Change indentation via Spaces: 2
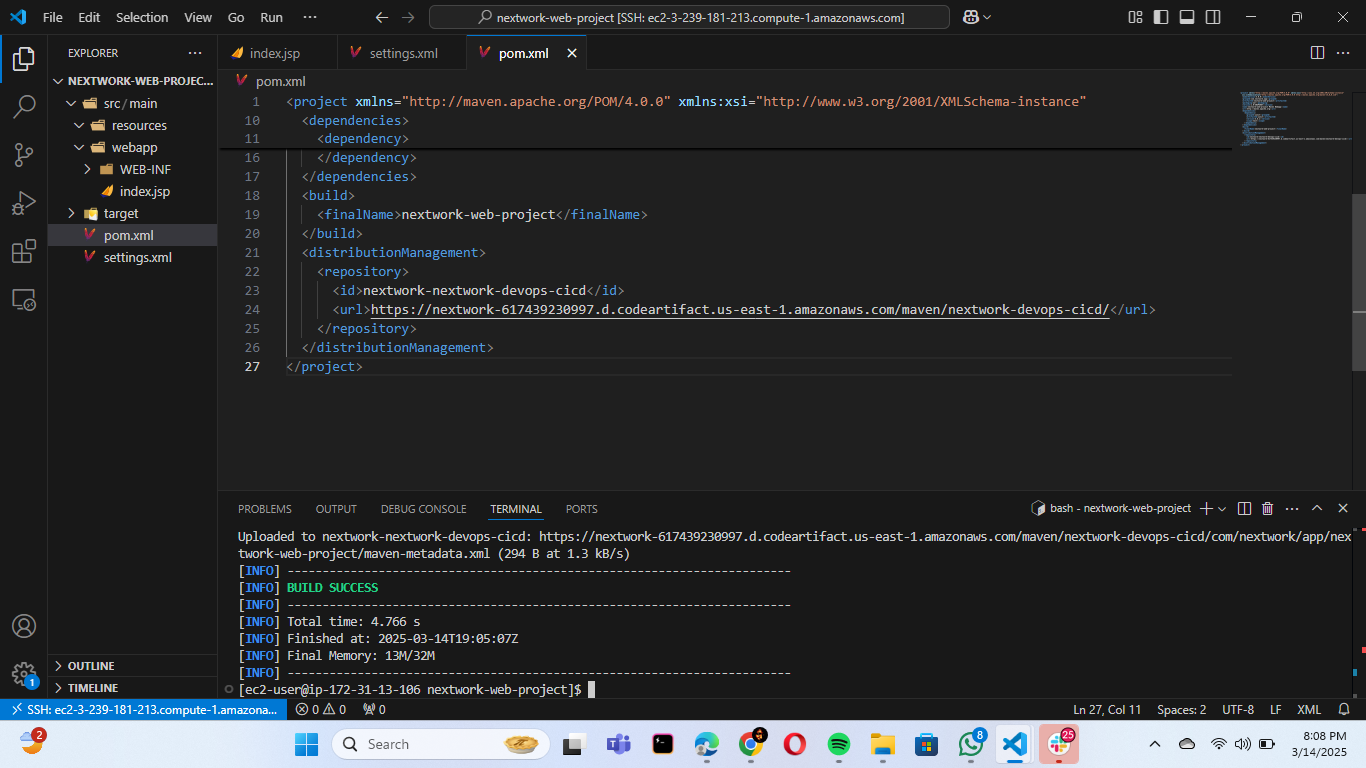Viewport: 1366px width, 768px height. (x=1181, y=709)
